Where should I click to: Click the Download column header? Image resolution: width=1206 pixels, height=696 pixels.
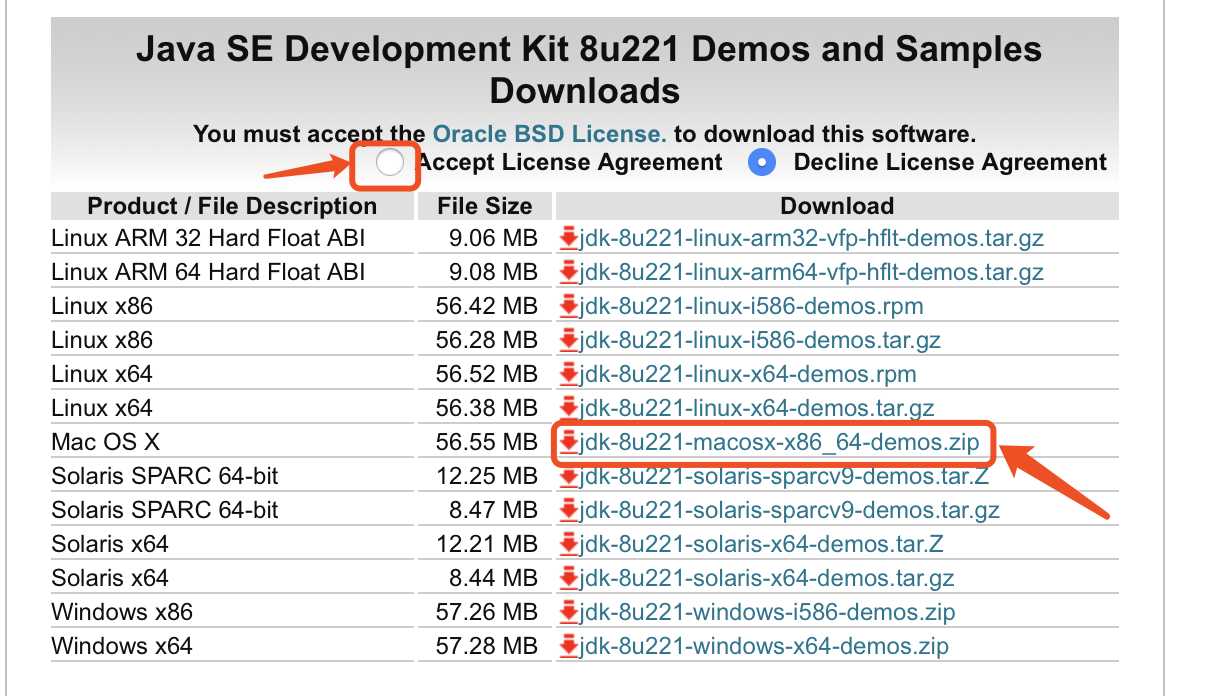[837, 206]
